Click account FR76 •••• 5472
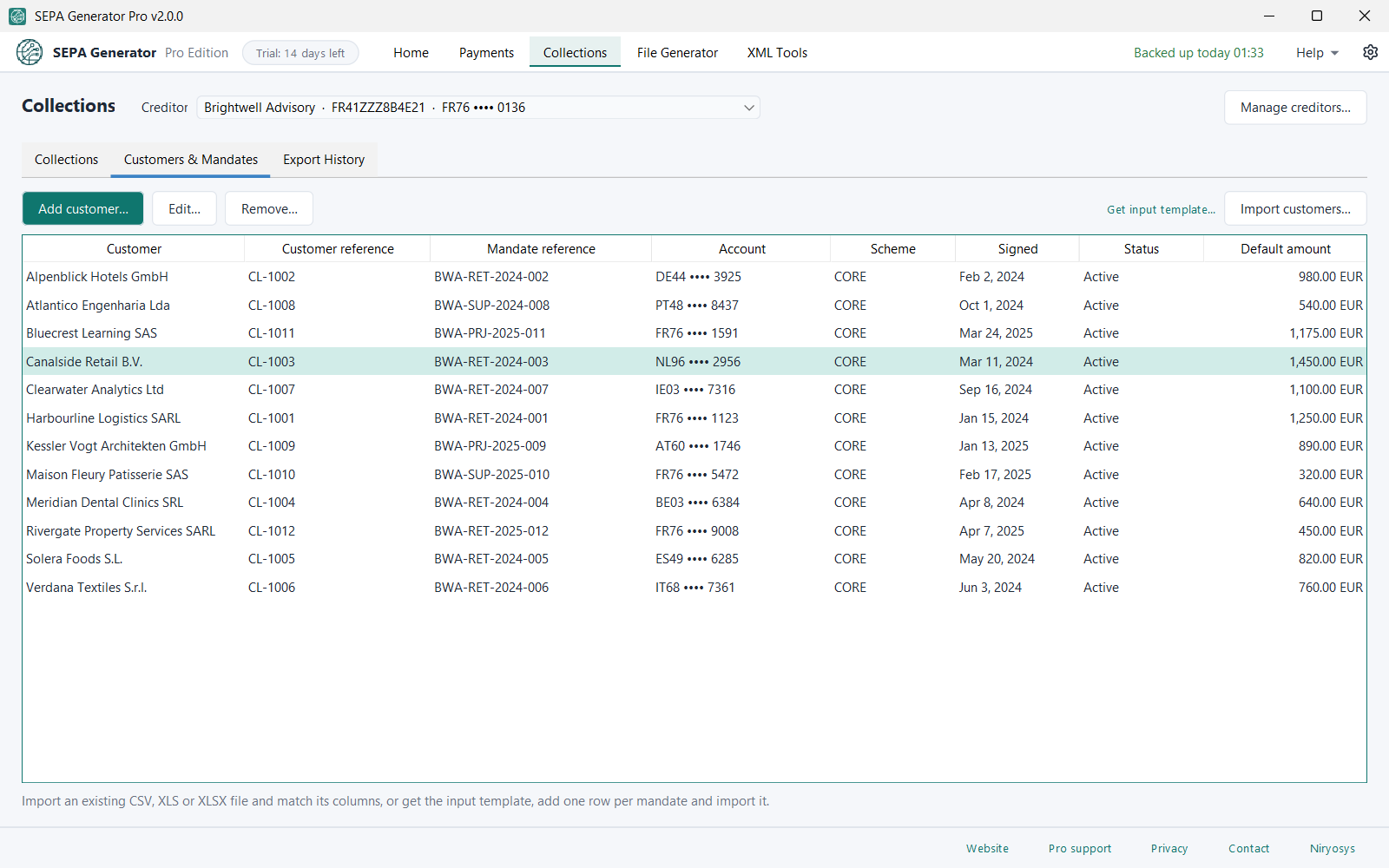Image resolution: width=1389 pixels, height=868 pixels. coord(697,475)
